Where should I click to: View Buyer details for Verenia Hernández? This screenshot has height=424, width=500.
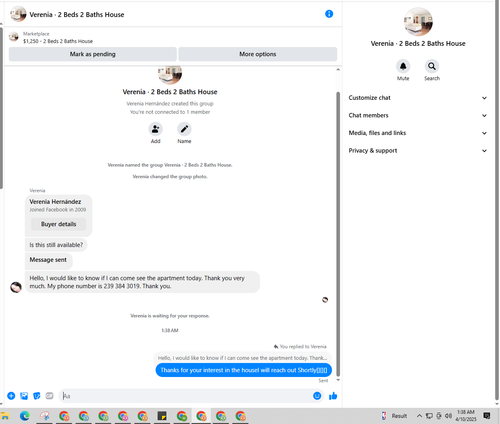click(x=58, y=224)
